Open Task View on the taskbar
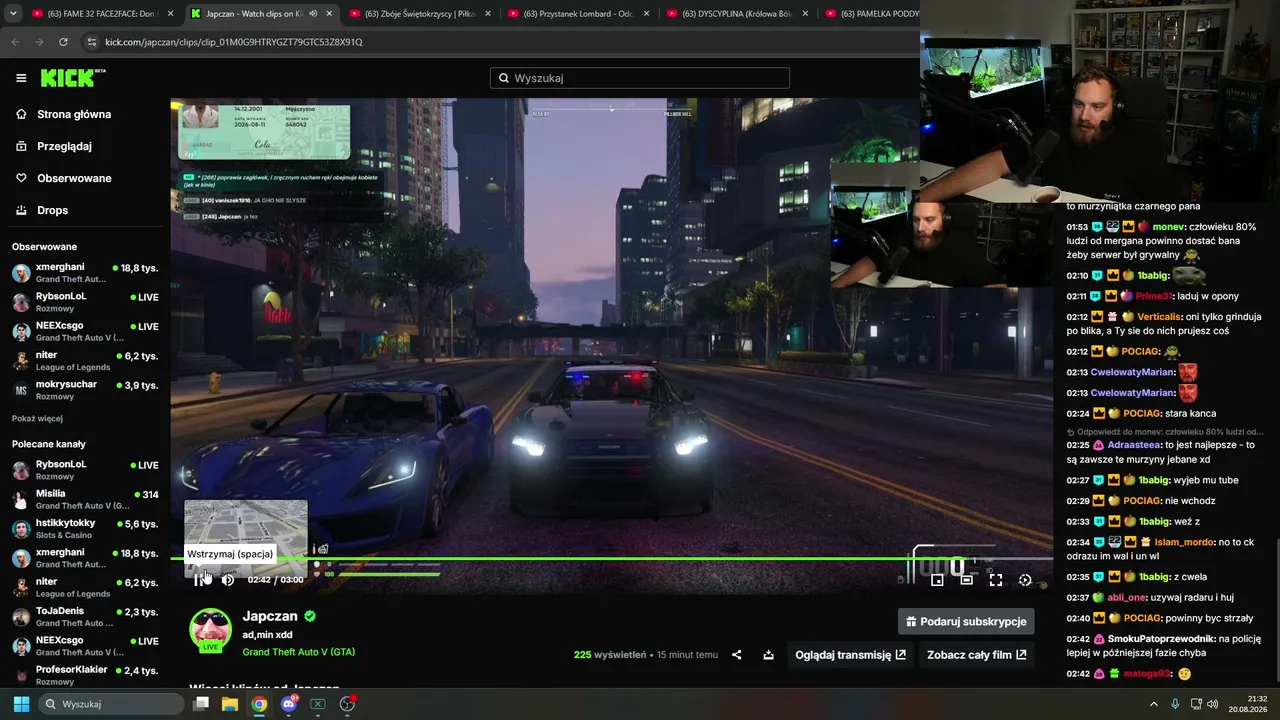 (201, 704)
